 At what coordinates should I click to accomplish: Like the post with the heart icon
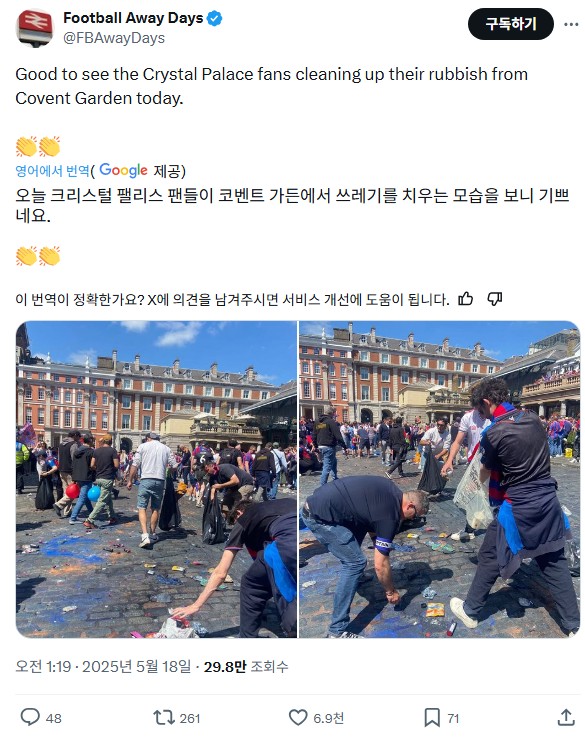pos(298,718)
